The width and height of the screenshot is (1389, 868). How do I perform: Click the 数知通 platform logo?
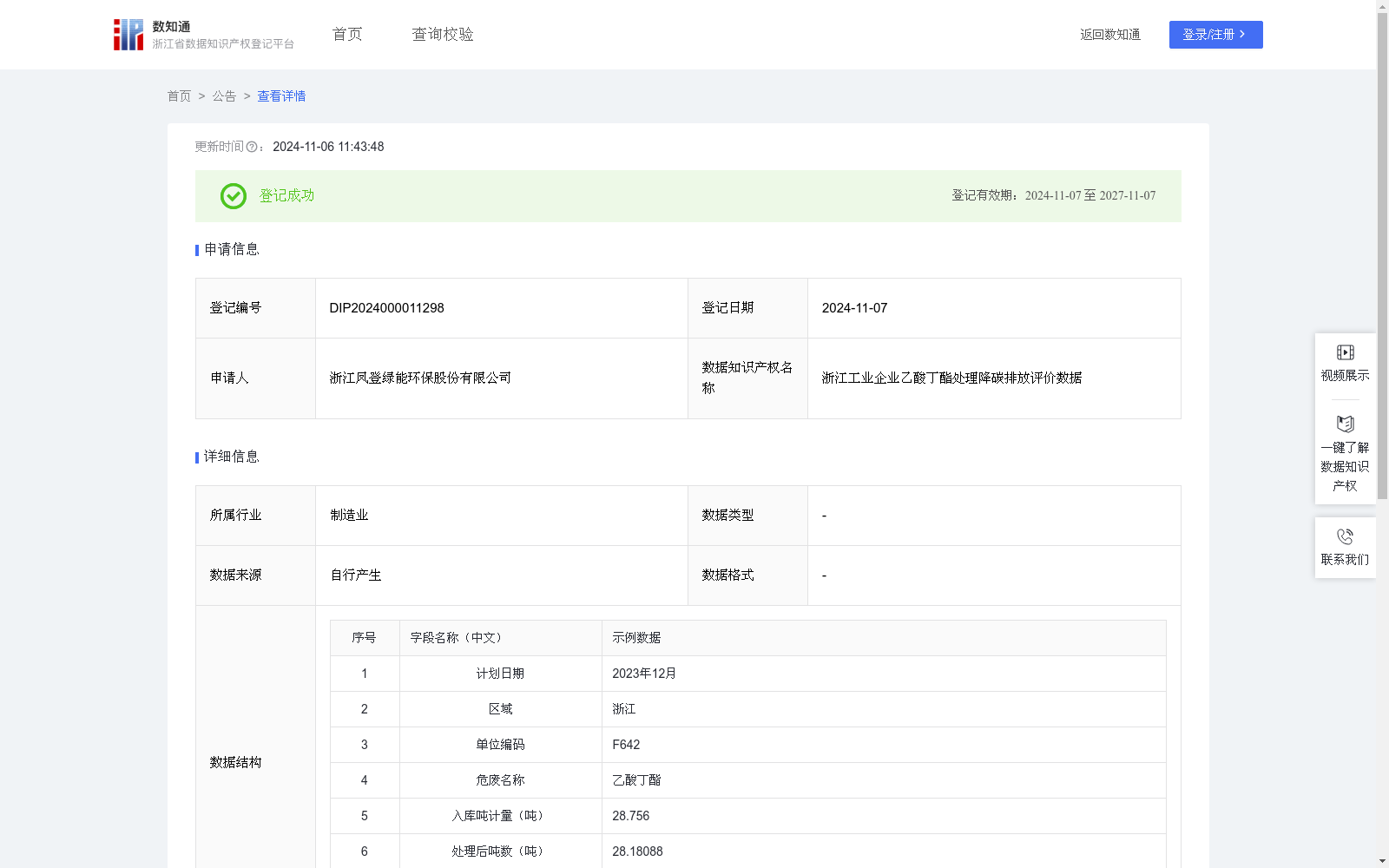pos(203,35)
